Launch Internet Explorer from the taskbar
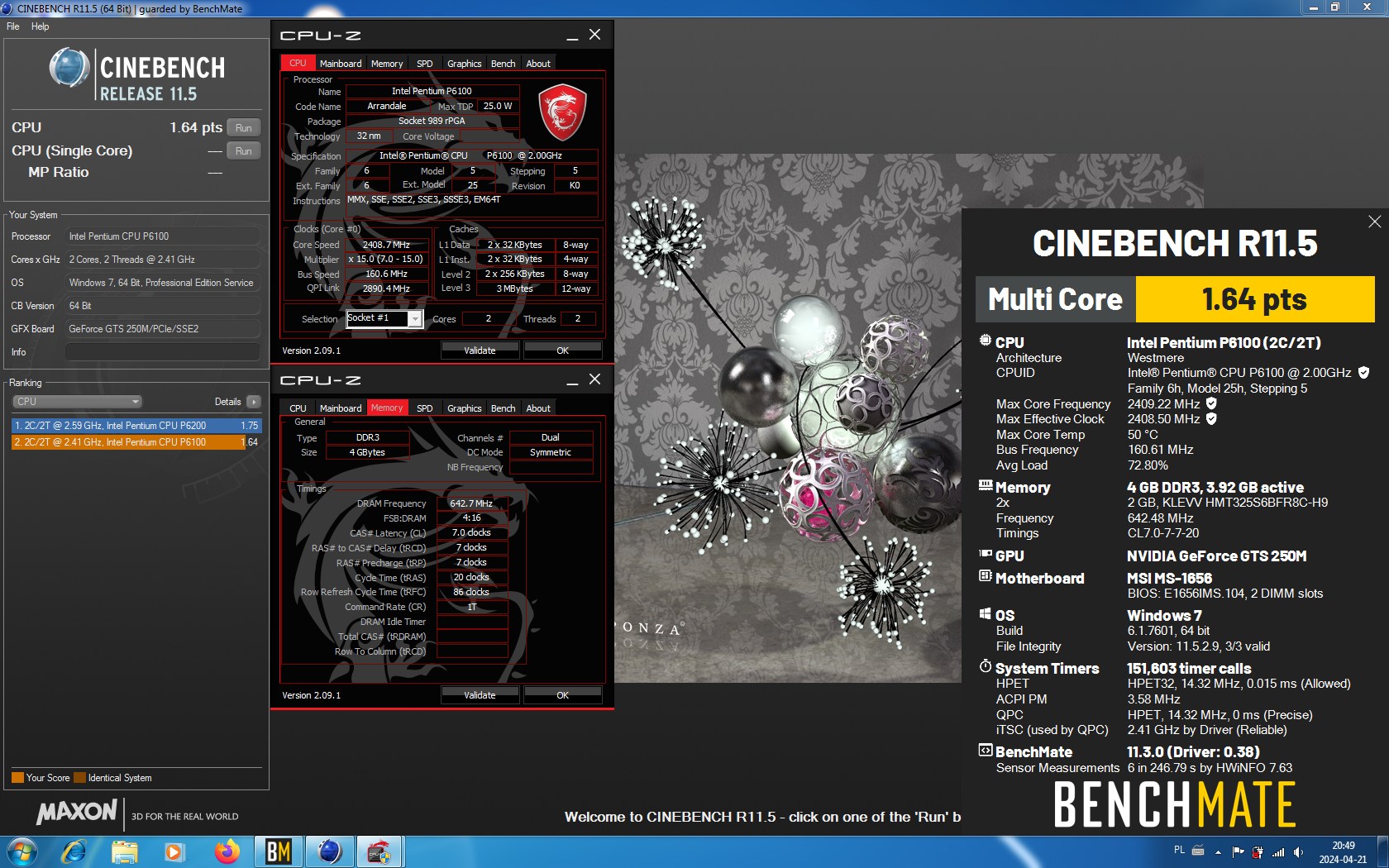Screen dimensions: 1389x868 pyautogui.click(x=74, y=851)
